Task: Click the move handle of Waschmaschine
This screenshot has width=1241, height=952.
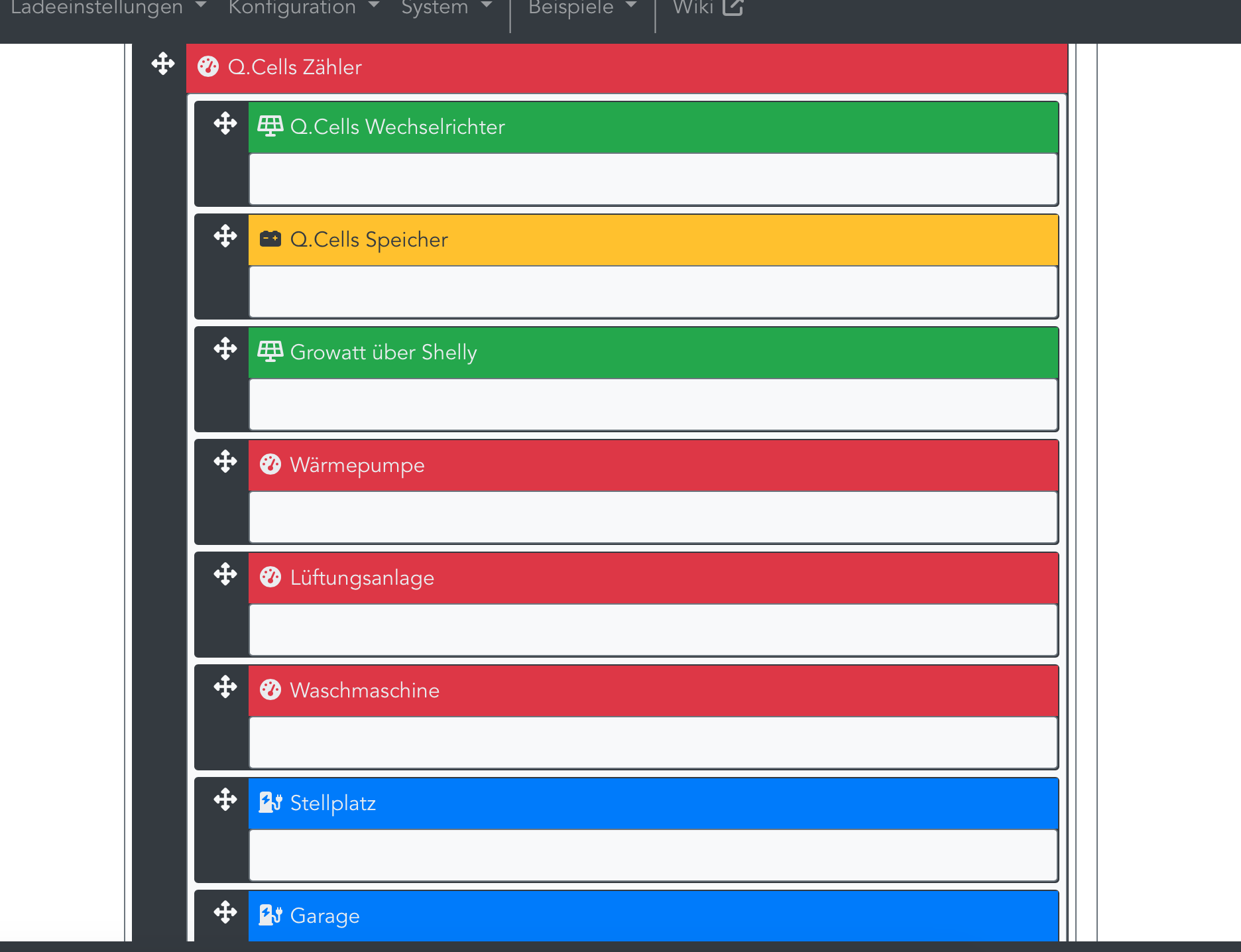Action: coord(225,687)
